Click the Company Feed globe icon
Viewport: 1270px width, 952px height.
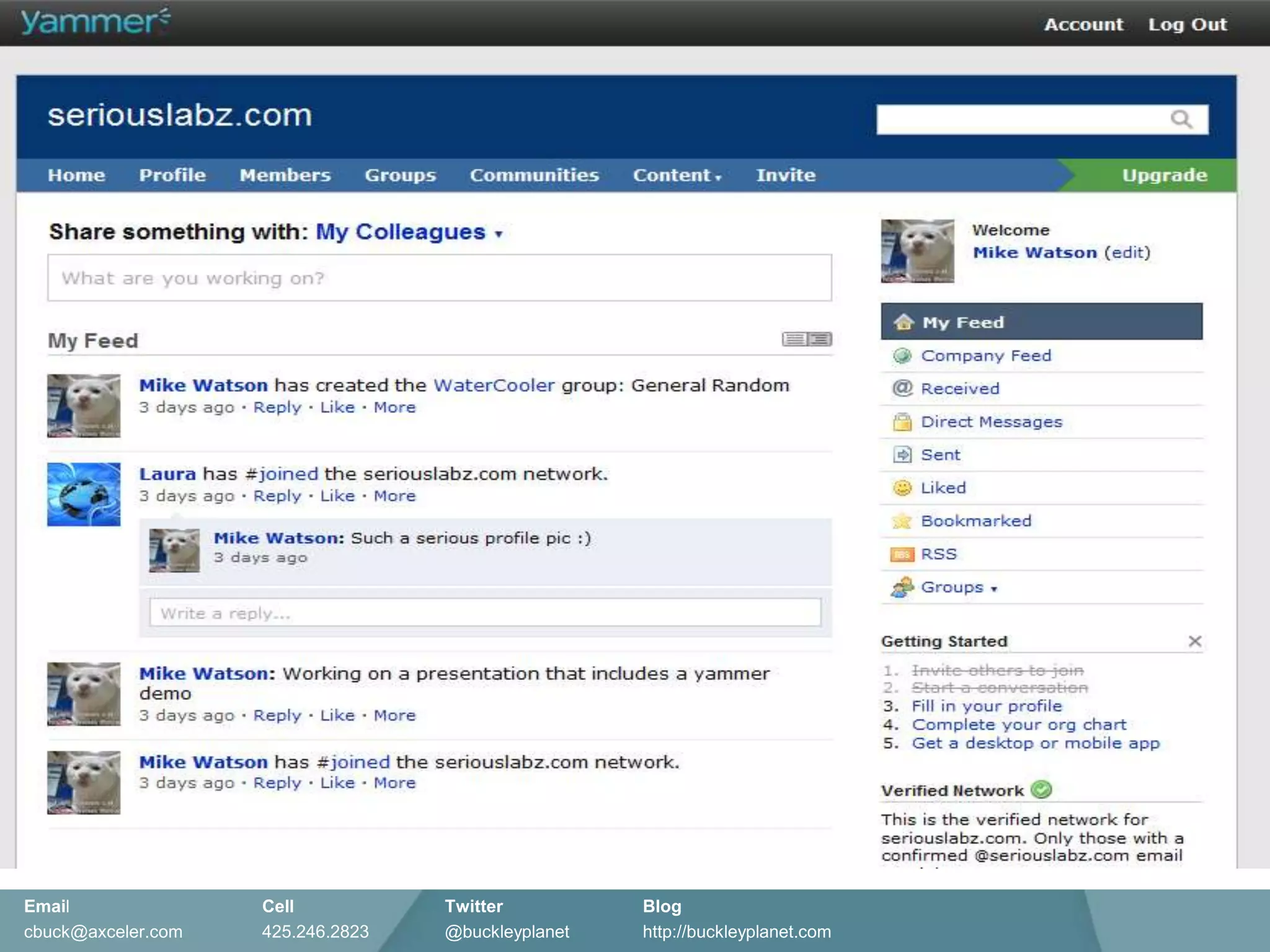tap(902, 356)
